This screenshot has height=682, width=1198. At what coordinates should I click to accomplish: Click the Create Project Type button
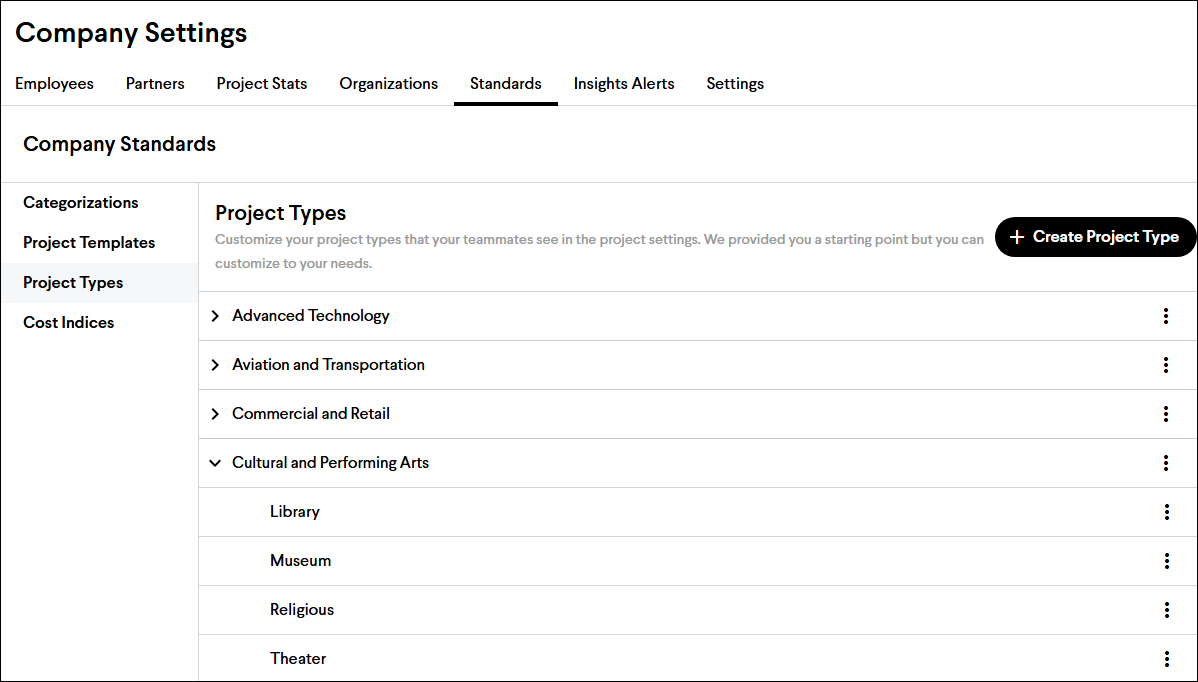[x=1095, y=237]
